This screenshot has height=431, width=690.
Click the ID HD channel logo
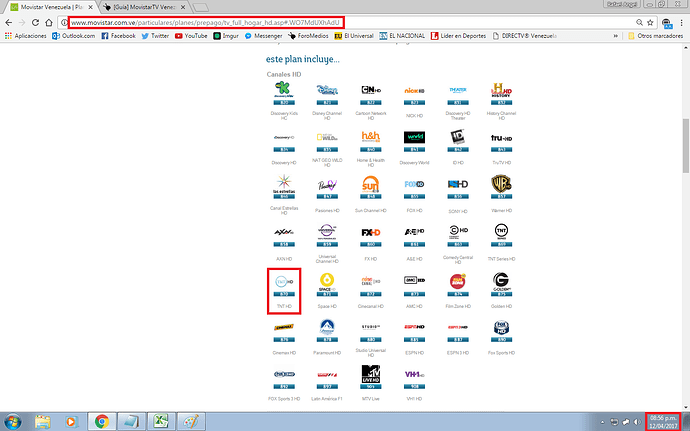(x=458, y=137)
